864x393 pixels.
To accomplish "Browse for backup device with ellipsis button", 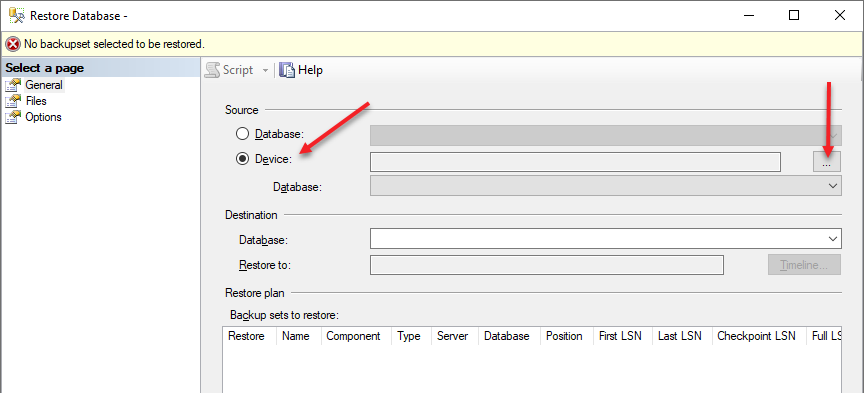I will point(827,162).
